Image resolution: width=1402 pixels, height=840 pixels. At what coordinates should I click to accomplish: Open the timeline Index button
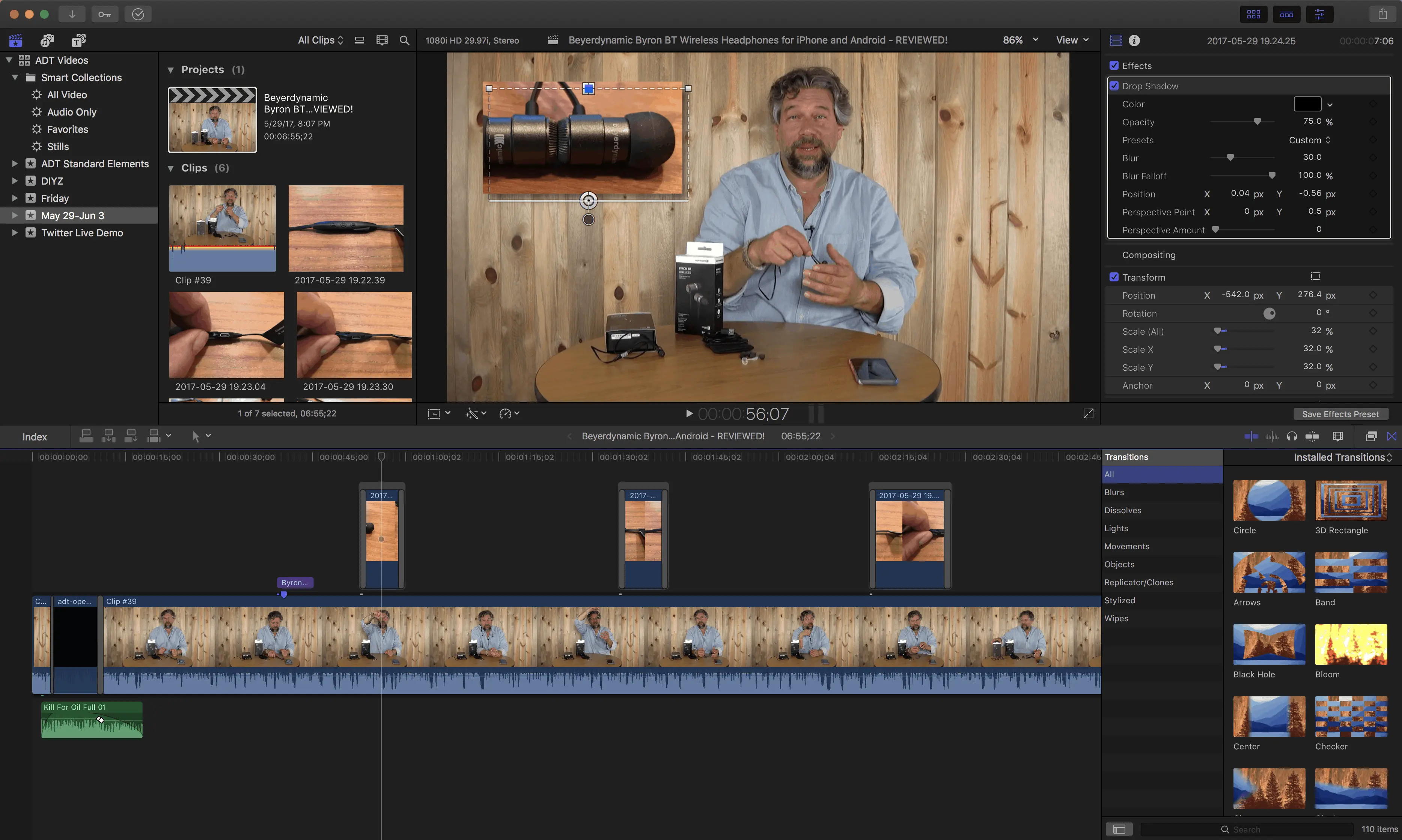coord(35,436)
